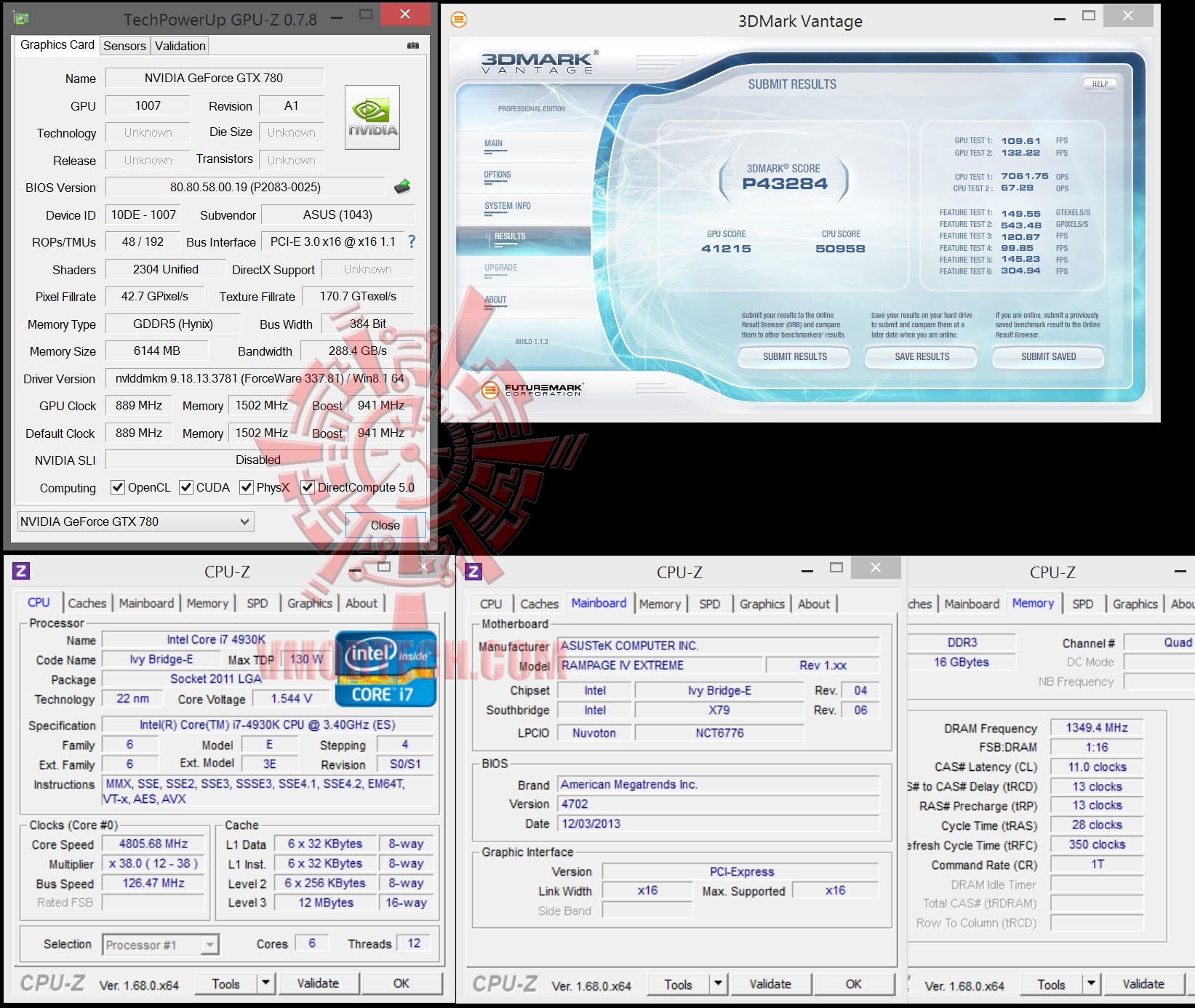Open System Info in 3DMark Vantage sidebar
This screenshot has height=1008, width=1195.
click(x=508, y=206)
